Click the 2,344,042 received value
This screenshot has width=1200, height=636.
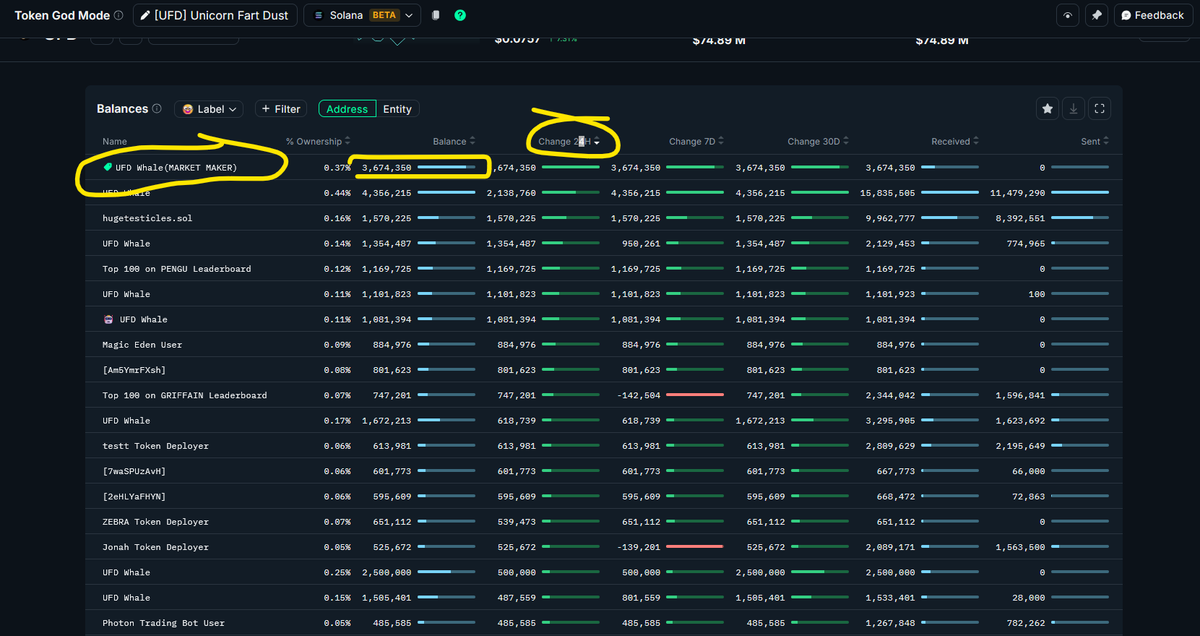[x=891, y=395]
